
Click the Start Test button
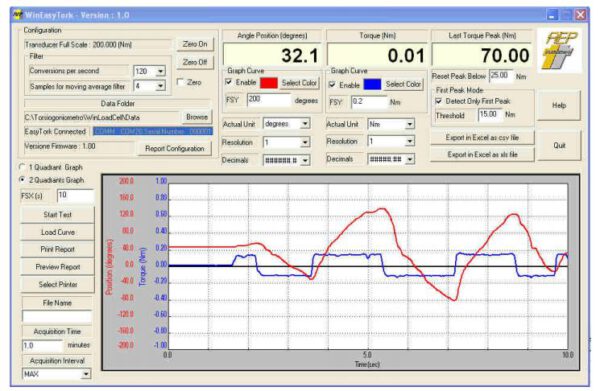coord(57,215)
